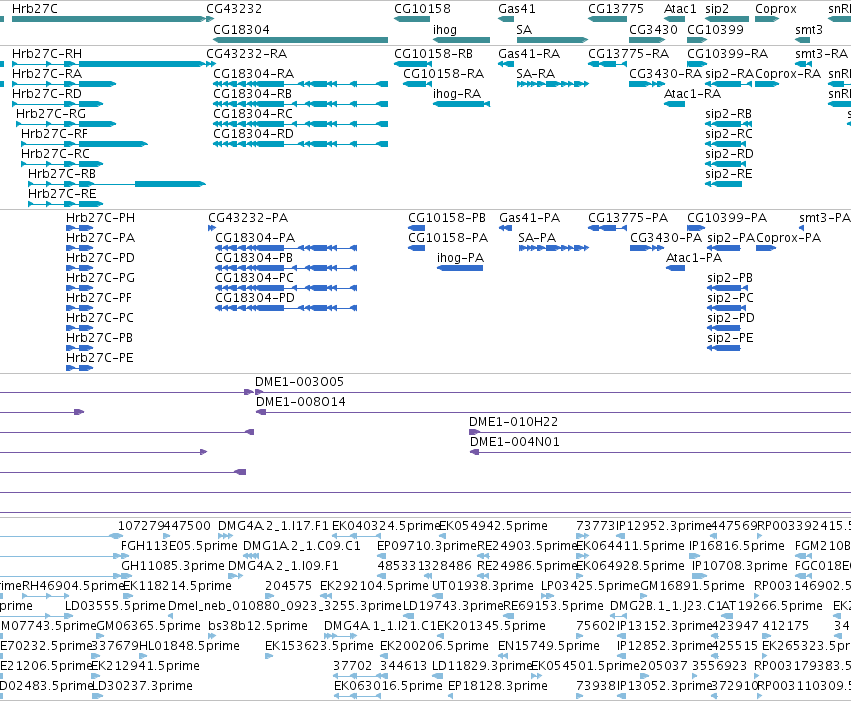Screen dimensions: 851x701
Task: Click EST IP10708.3prime label
Action: (740, 565)
